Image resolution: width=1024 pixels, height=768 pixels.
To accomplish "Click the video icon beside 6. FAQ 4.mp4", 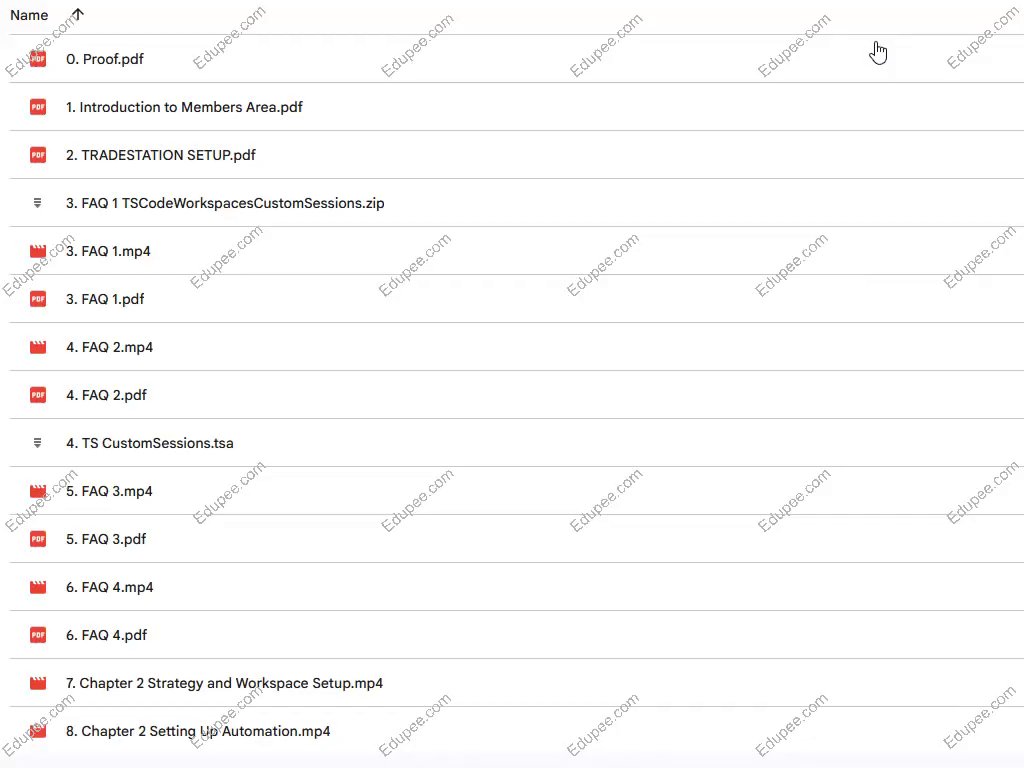I will pyautogui.click(x=38, y=587).
